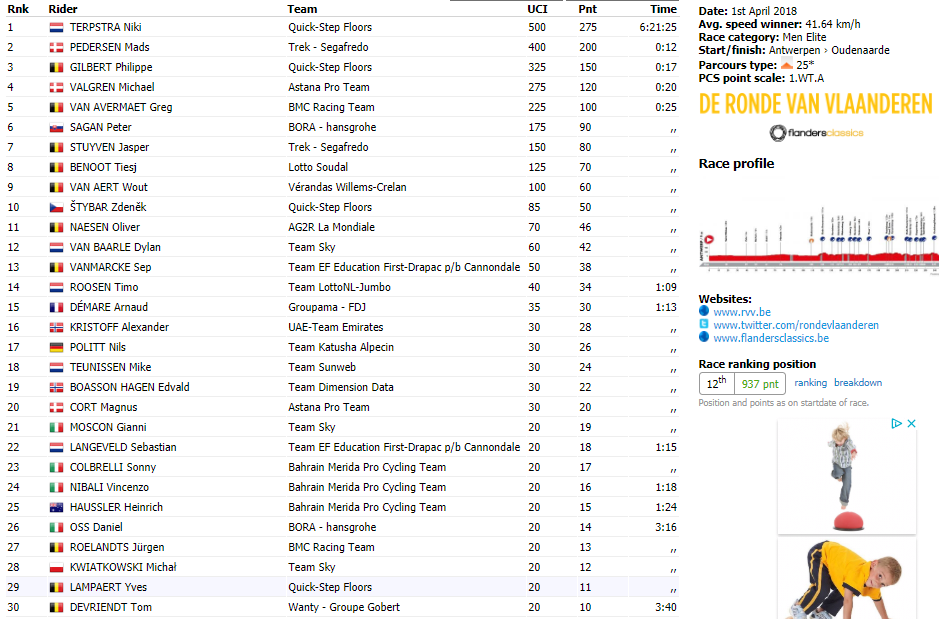Click the ad image of boy in yellow shirt

coord(847,579)
